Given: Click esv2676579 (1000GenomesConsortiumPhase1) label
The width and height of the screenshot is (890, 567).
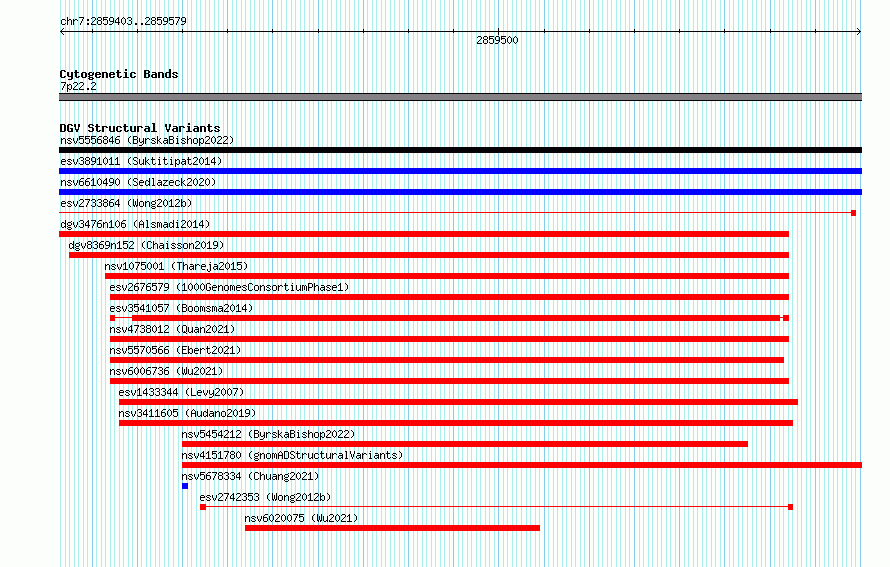Looking at the screenshot, I should point(229,287).
